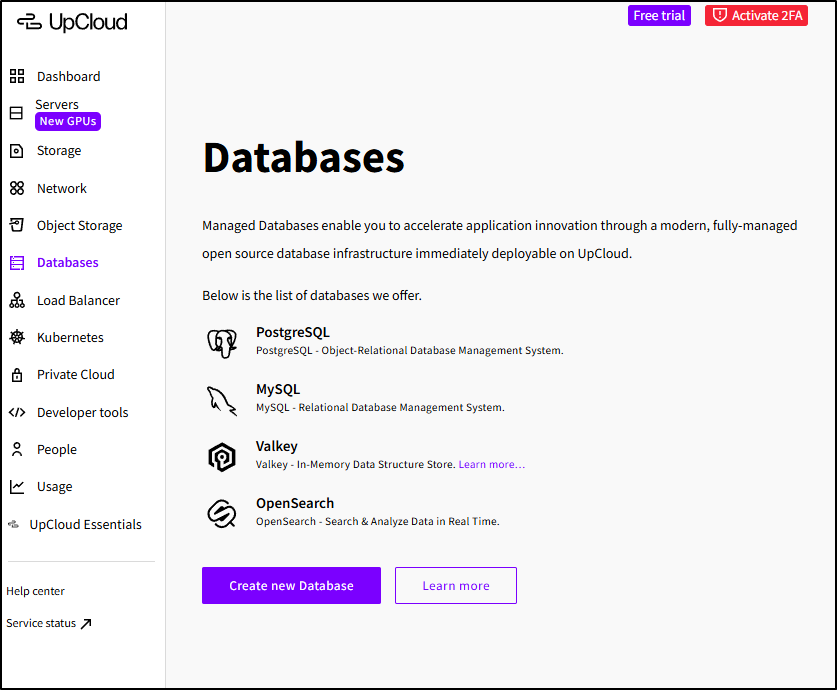
Task: Click the Network nodes icon
Action: [17, 188]
